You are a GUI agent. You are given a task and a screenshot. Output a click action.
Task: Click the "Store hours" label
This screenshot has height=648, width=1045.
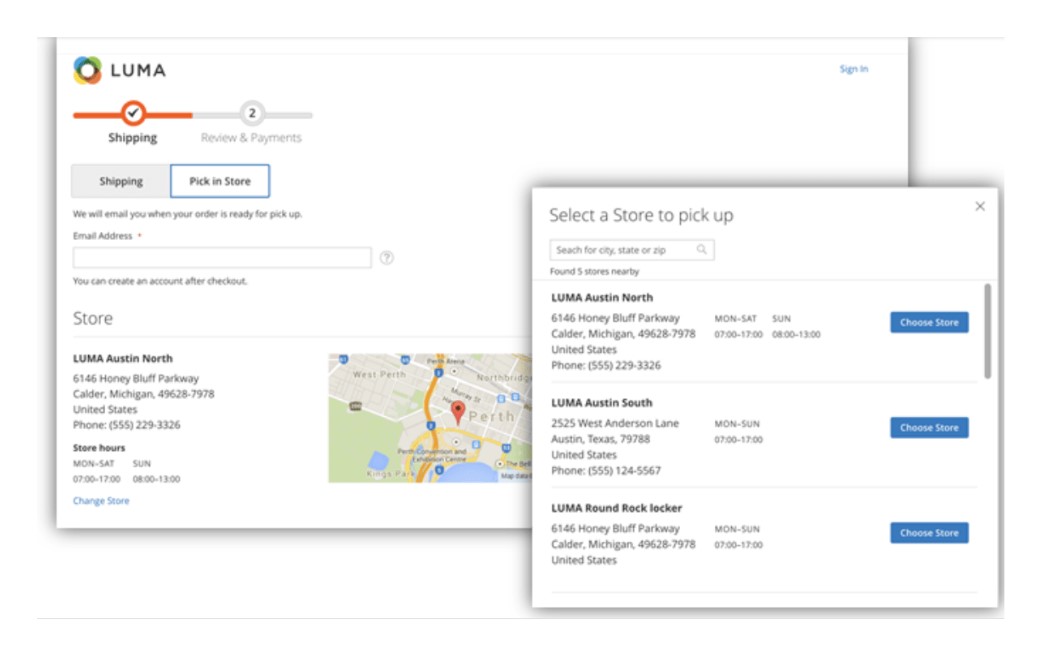click(99, 448)
